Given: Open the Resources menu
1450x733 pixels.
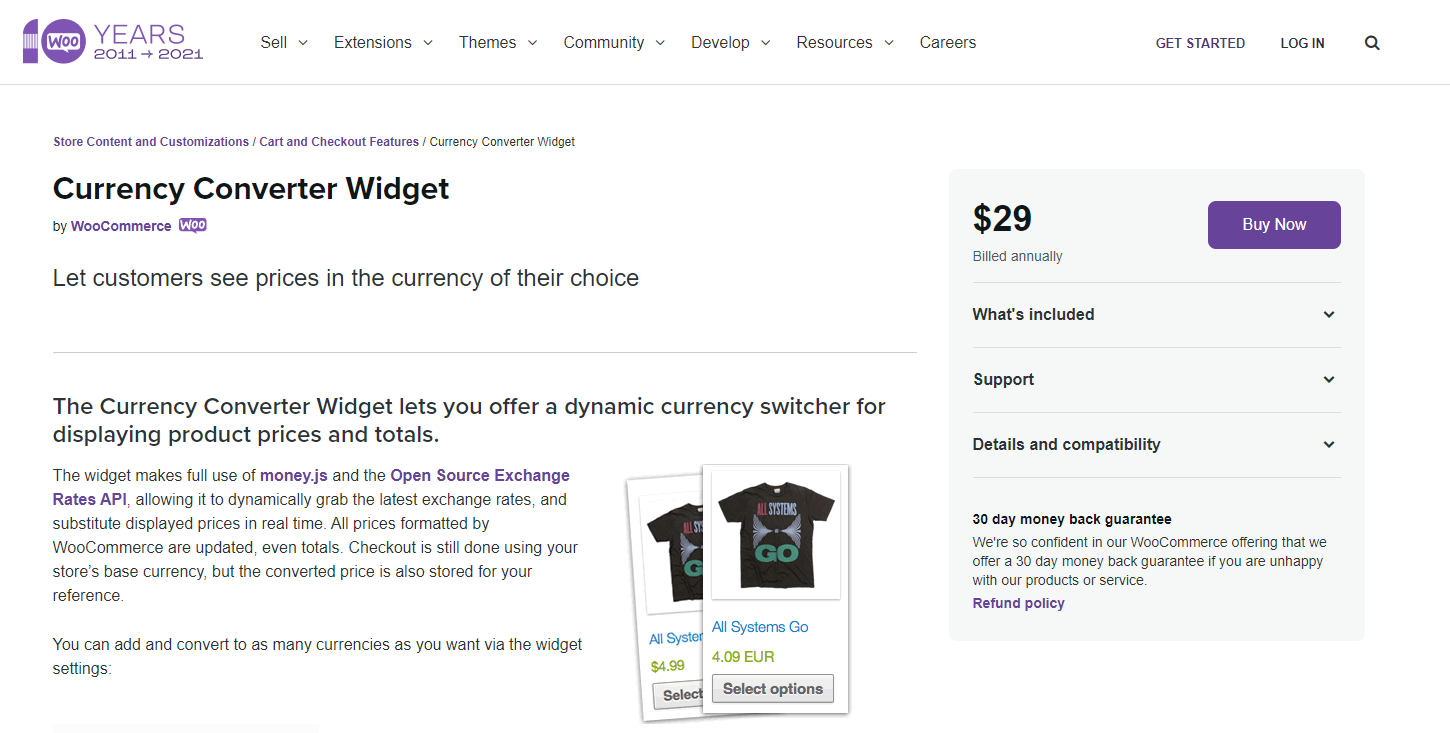Looking at the screenshot, I should [x=844, y=42].
